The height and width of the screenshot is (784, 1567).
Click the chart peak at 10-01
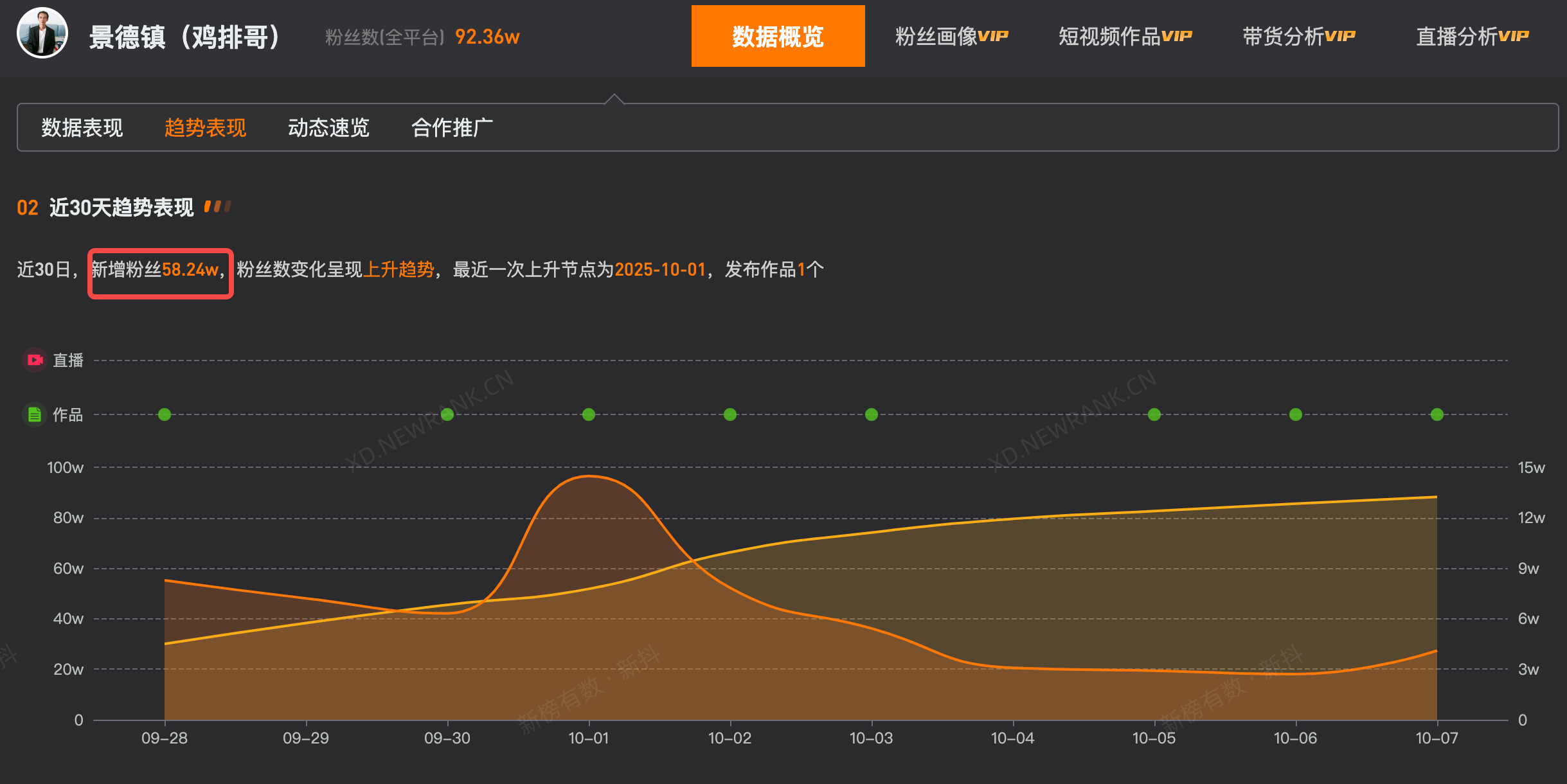[x=589, y=476]
